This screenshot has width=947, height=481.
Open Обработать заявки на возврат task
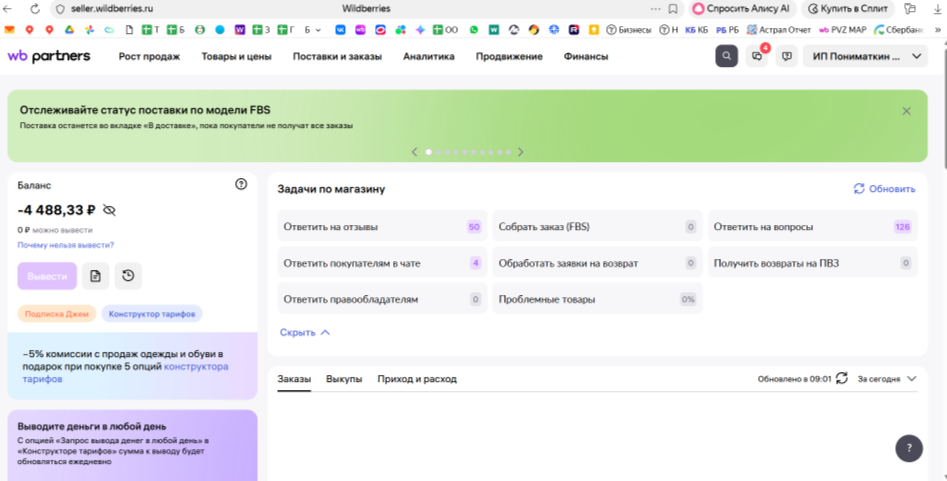597,263
